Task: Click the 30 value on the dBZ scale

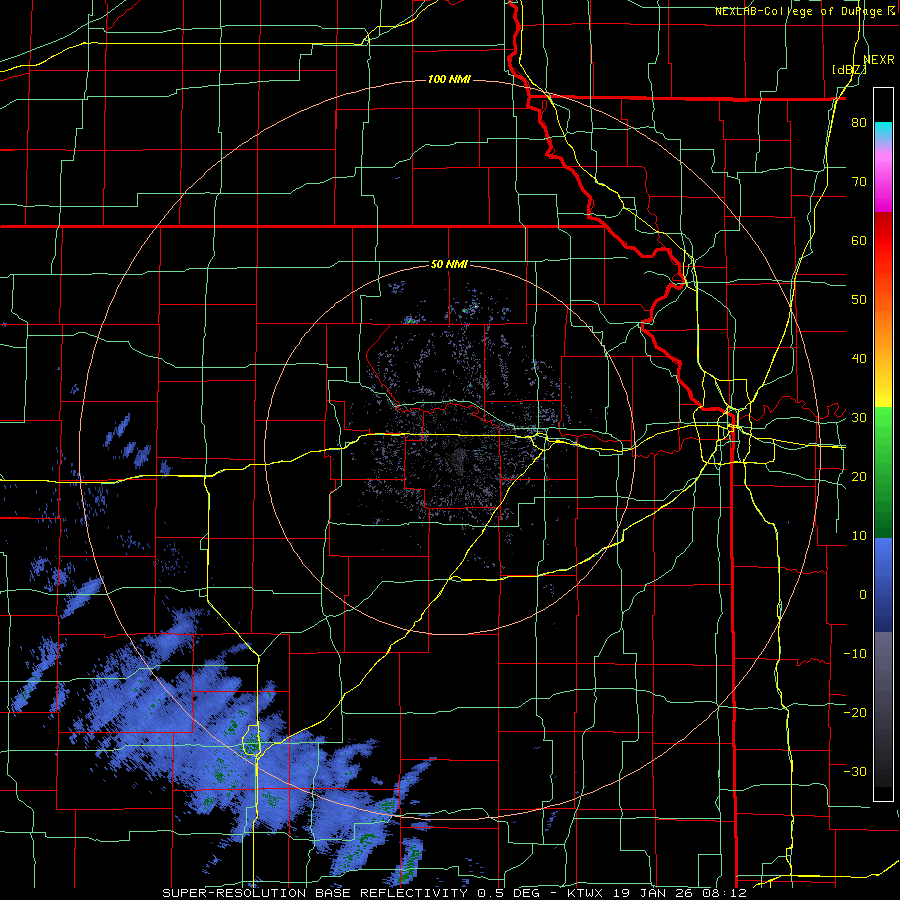Action: [859, 417]
